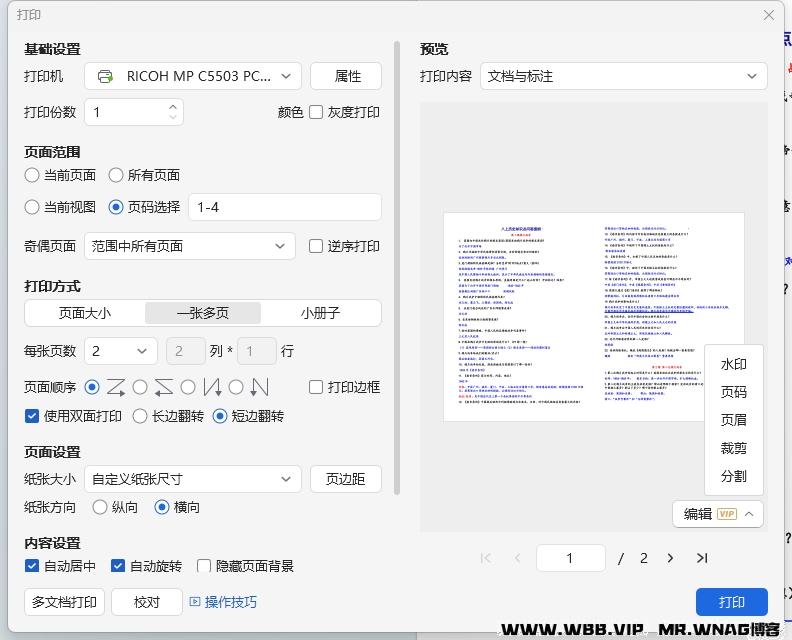The image size is (792, 640).
Task: Click 多文档打印 button
Action: [x=64, y=602]
